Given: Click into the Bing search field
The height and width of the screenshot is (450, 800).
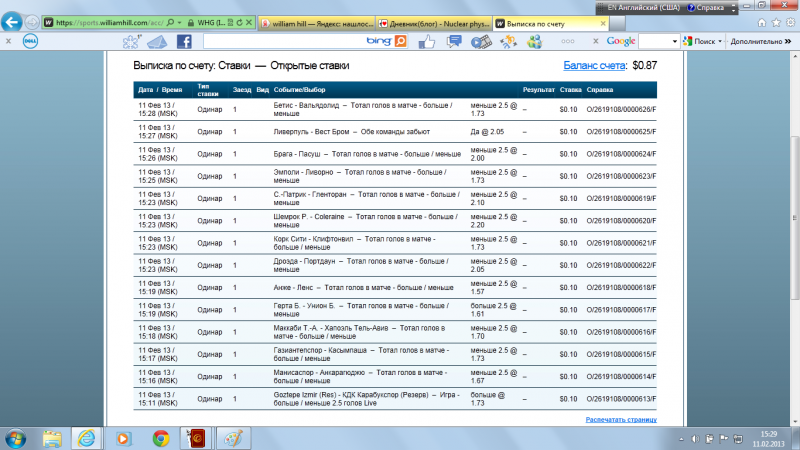Looking at the screenshot, I should pos(284,41).
